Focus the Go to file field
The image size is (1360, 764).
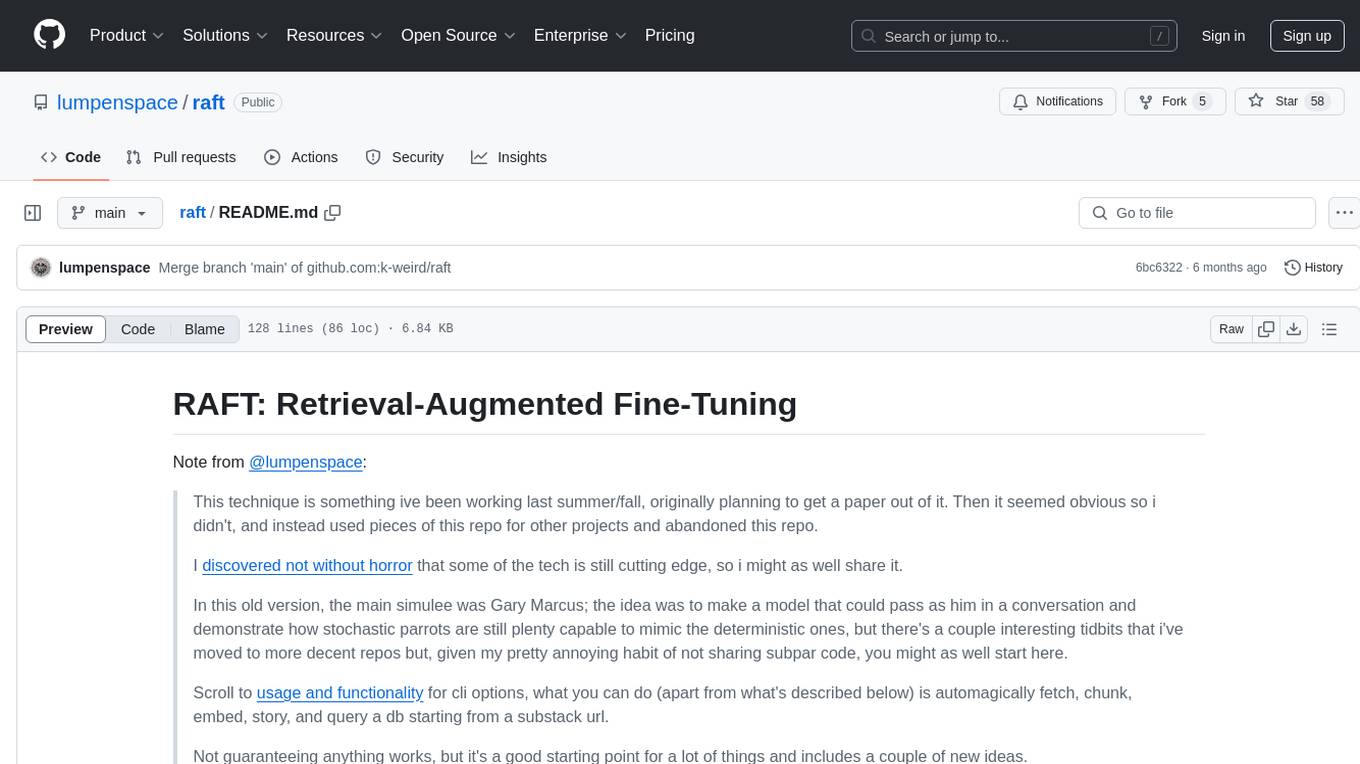pos(1197,213)
